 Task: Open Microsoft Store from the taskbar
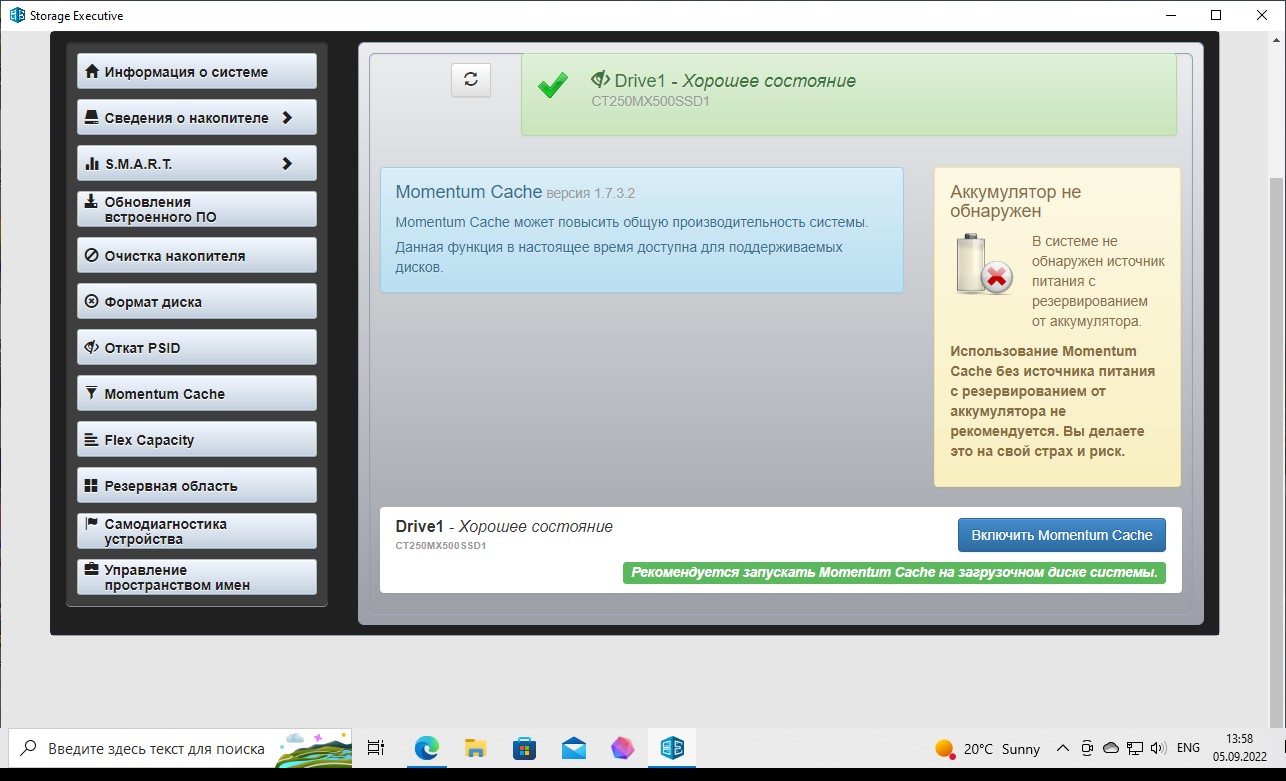pos(524,748)
